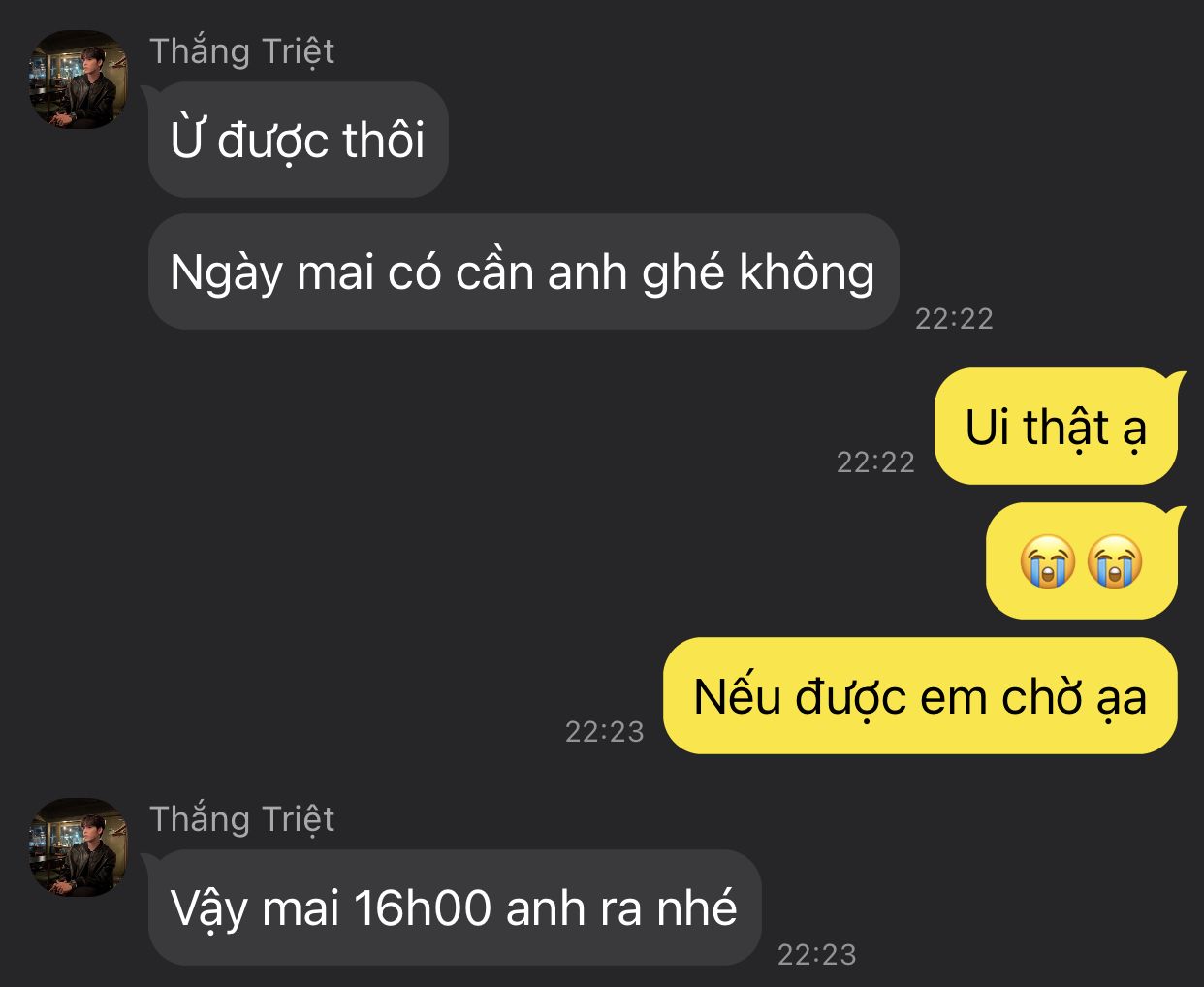This screenshot has height=987, width=1204.
Task: Tap the first crying emoji
Action: [1047, 561]
